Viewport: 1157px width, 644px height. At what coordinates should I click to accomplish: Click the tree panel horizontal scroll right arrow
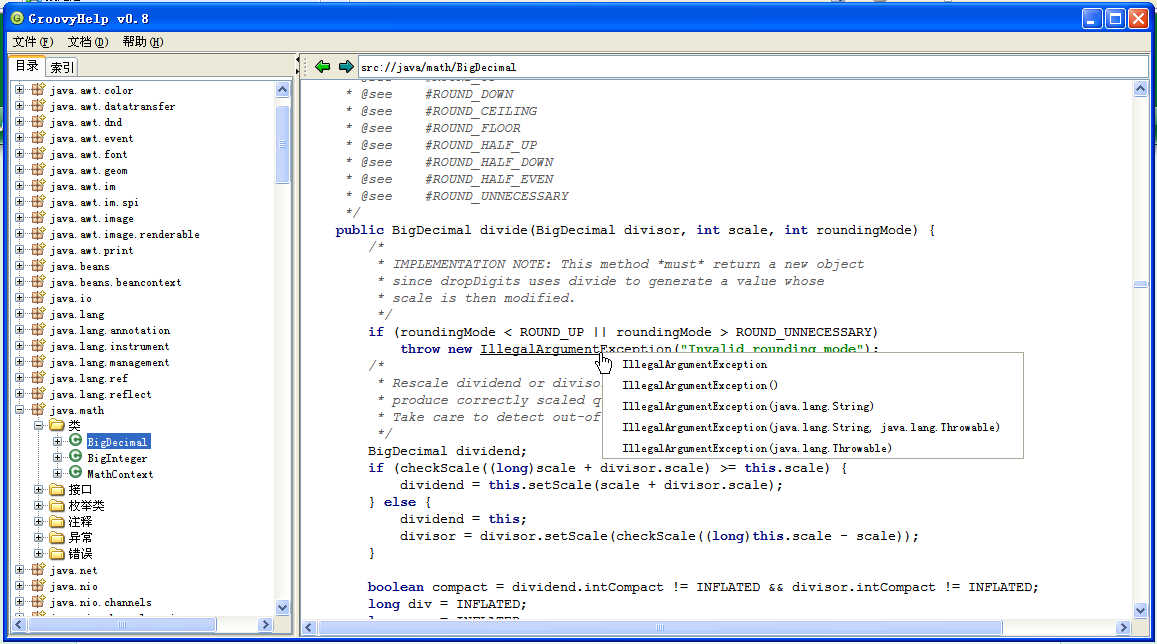266,624
